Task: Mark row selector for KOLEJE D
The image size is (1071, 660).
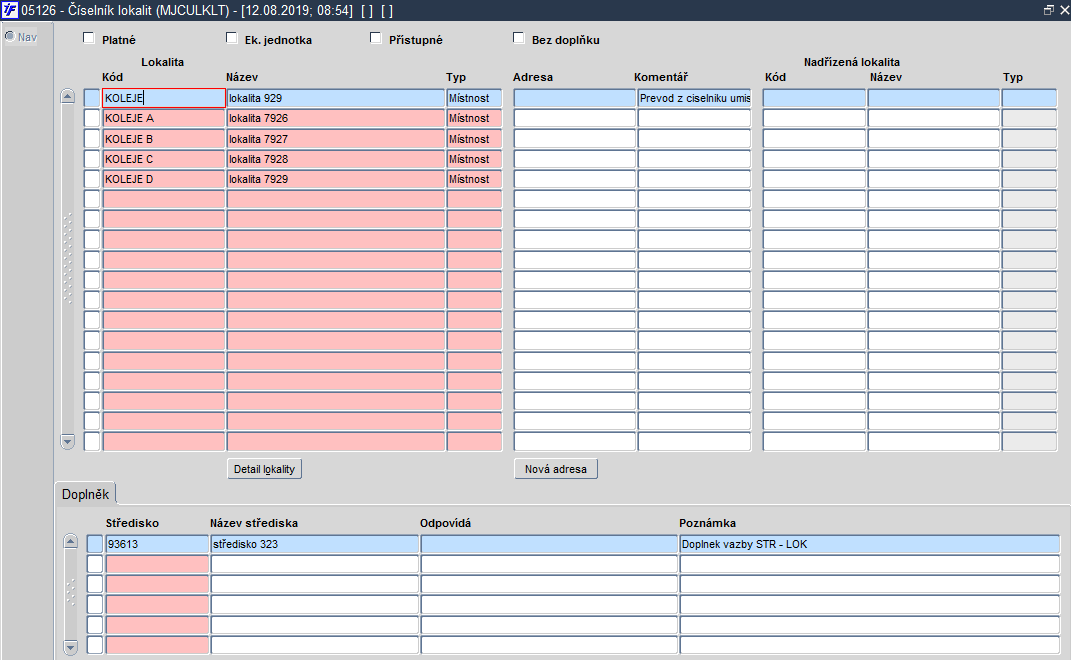Action: 92,179
